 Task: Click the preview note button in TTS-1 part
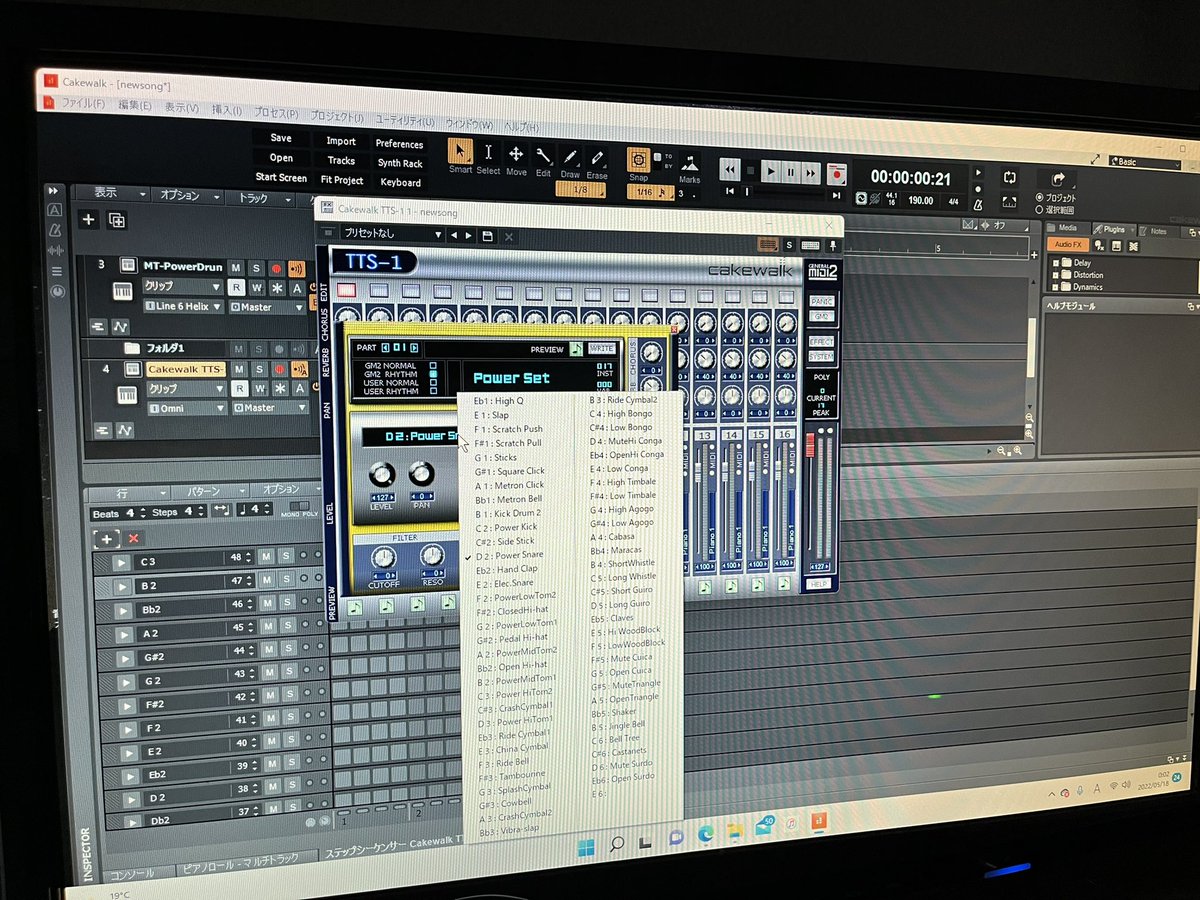tap(576, 349)
